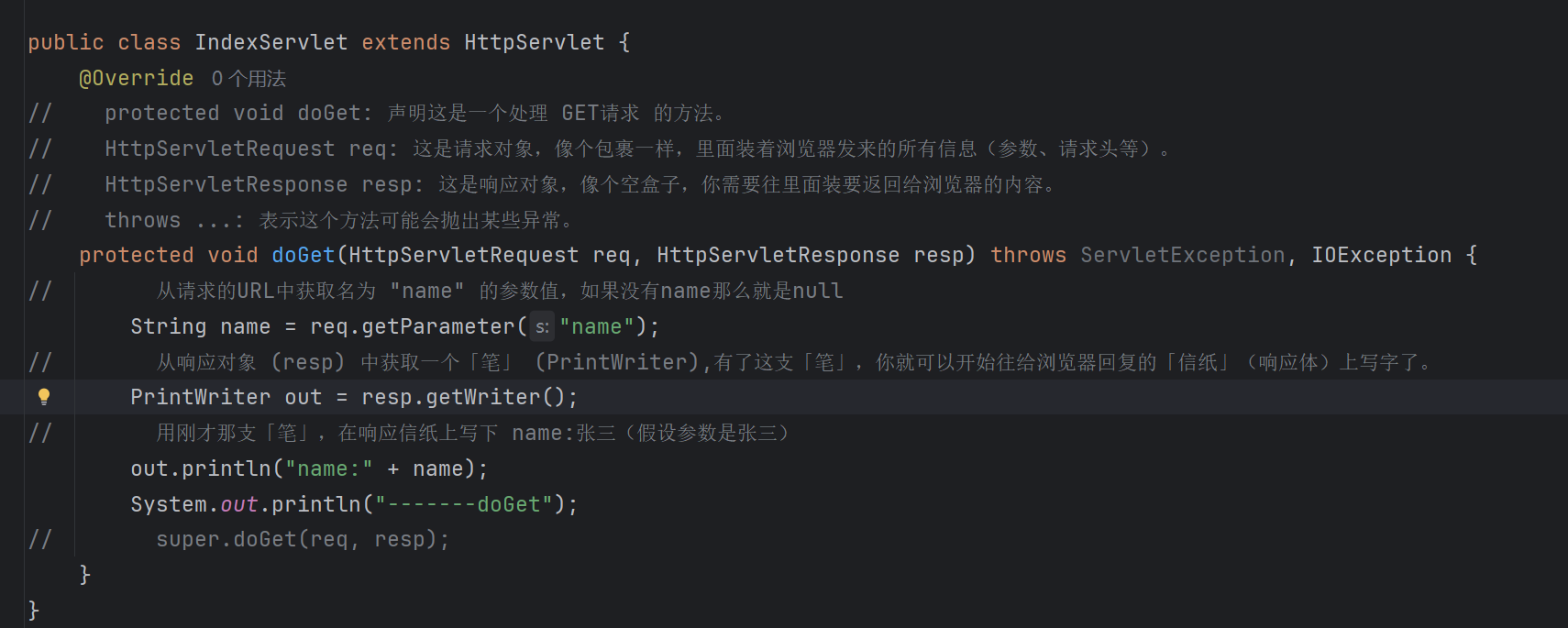Click the italic 'out' field of System
This screenshot has height=628, width=1568.
238,505
